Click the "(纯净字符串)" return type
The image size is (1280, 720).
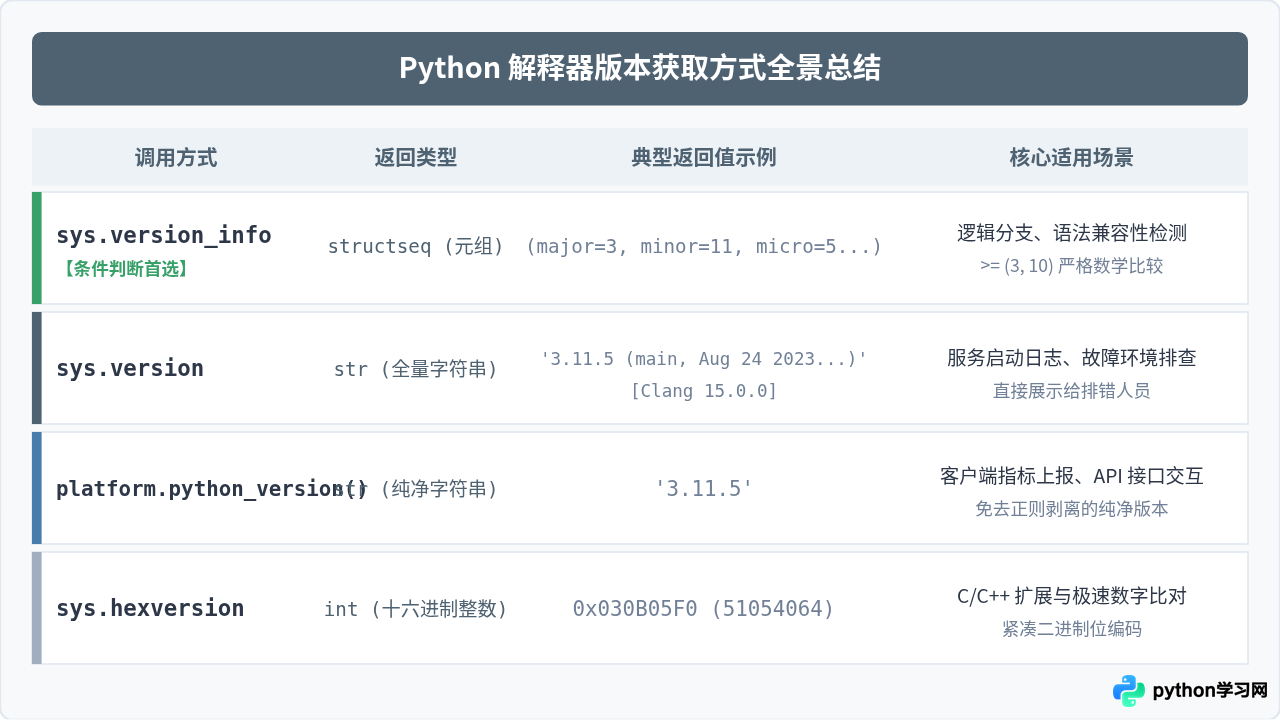coord(440,489)
